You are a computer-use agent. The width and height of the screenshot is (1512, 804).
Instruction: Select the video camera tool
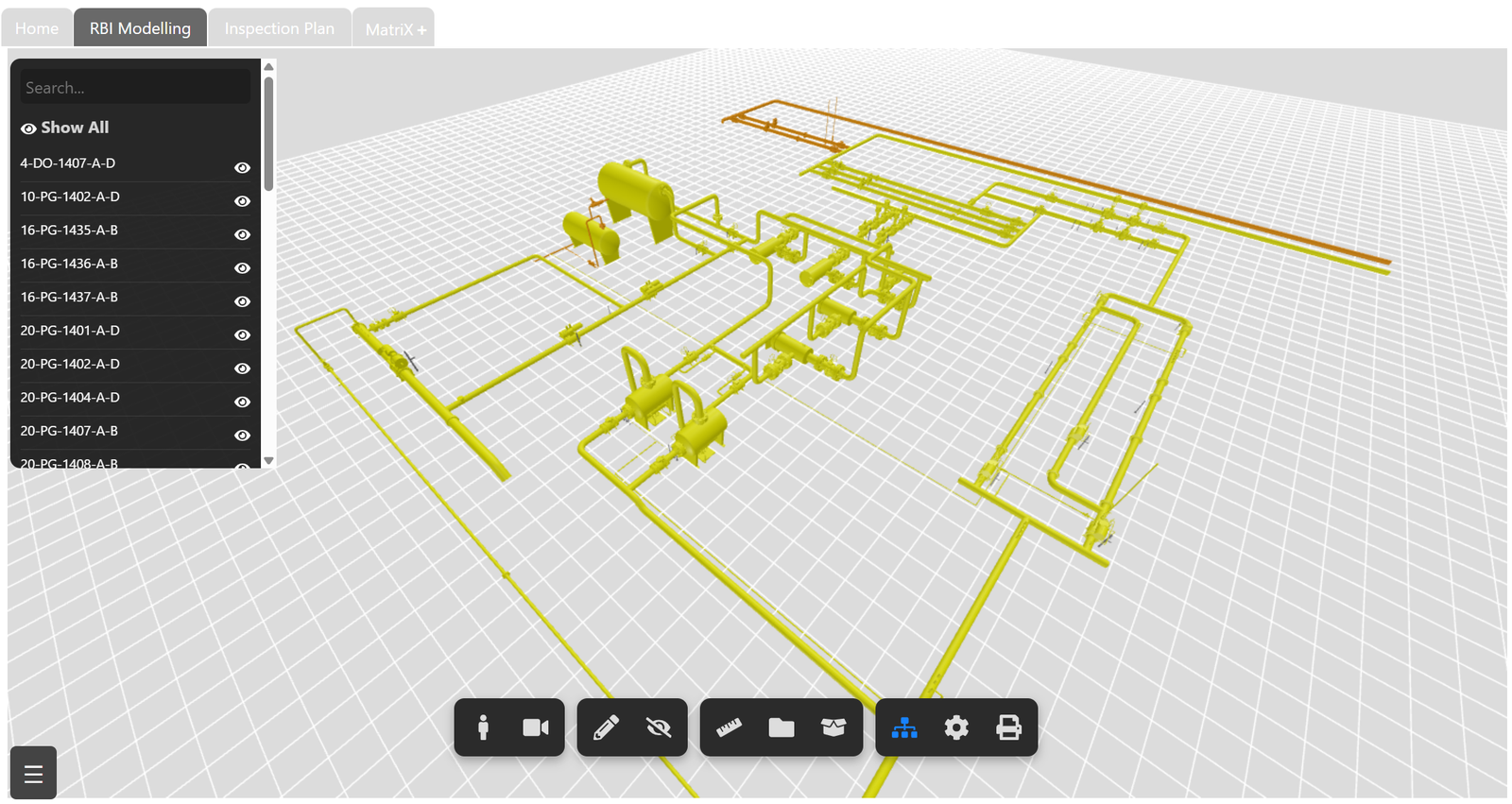536,727
